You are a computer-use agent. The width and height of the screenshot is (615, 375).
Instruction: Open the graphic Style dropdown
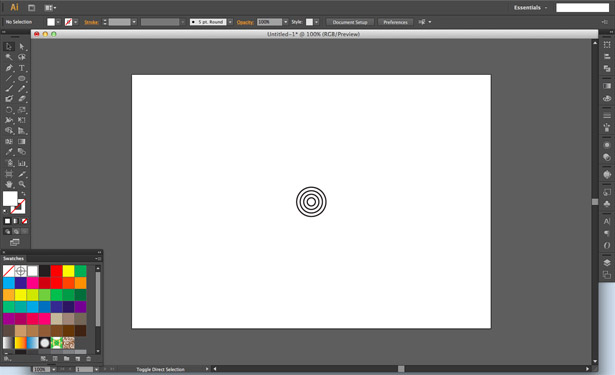(316, 22)
